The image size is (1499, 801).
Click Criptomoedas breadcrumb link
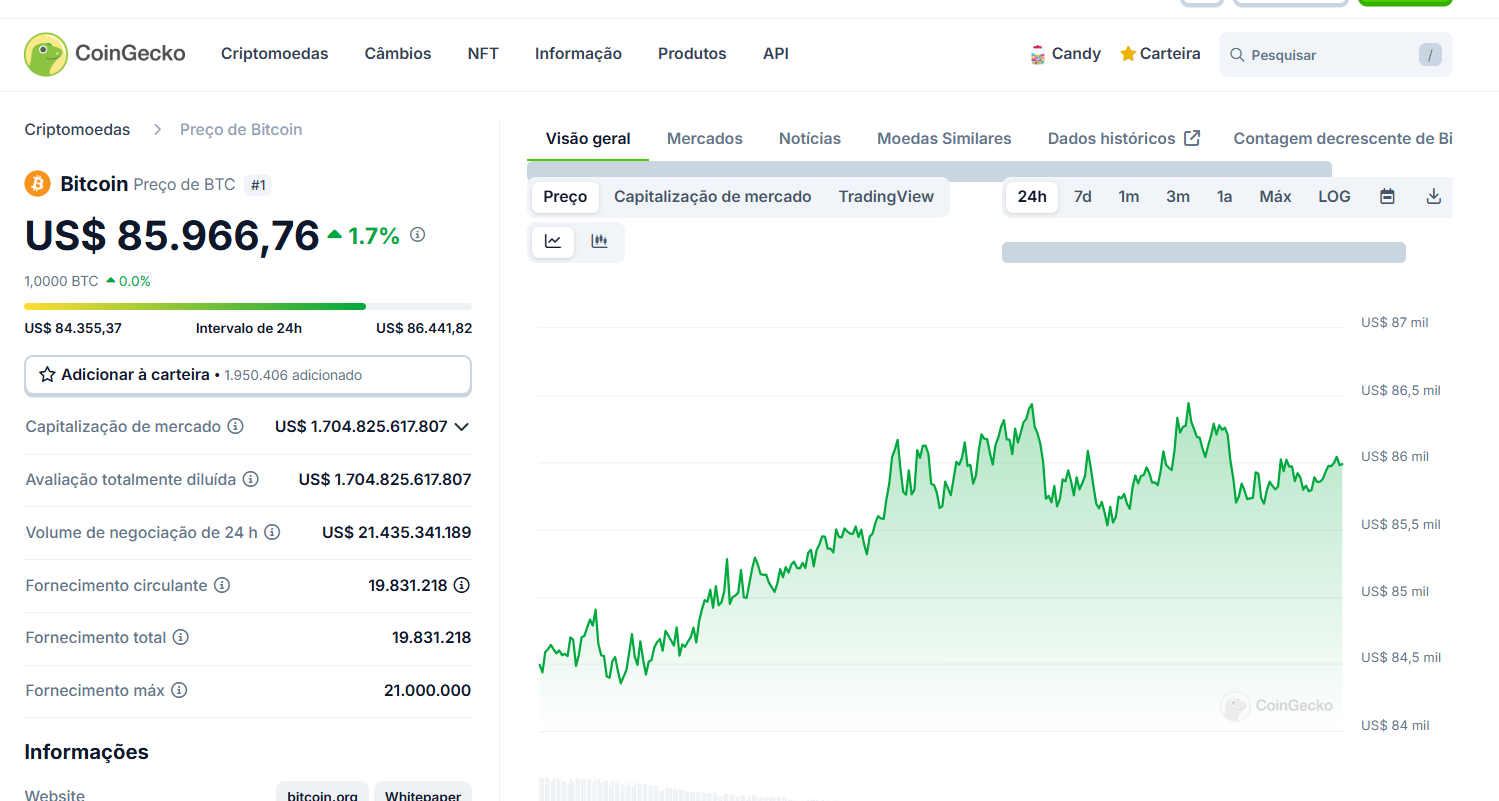[x=77, y=129]
